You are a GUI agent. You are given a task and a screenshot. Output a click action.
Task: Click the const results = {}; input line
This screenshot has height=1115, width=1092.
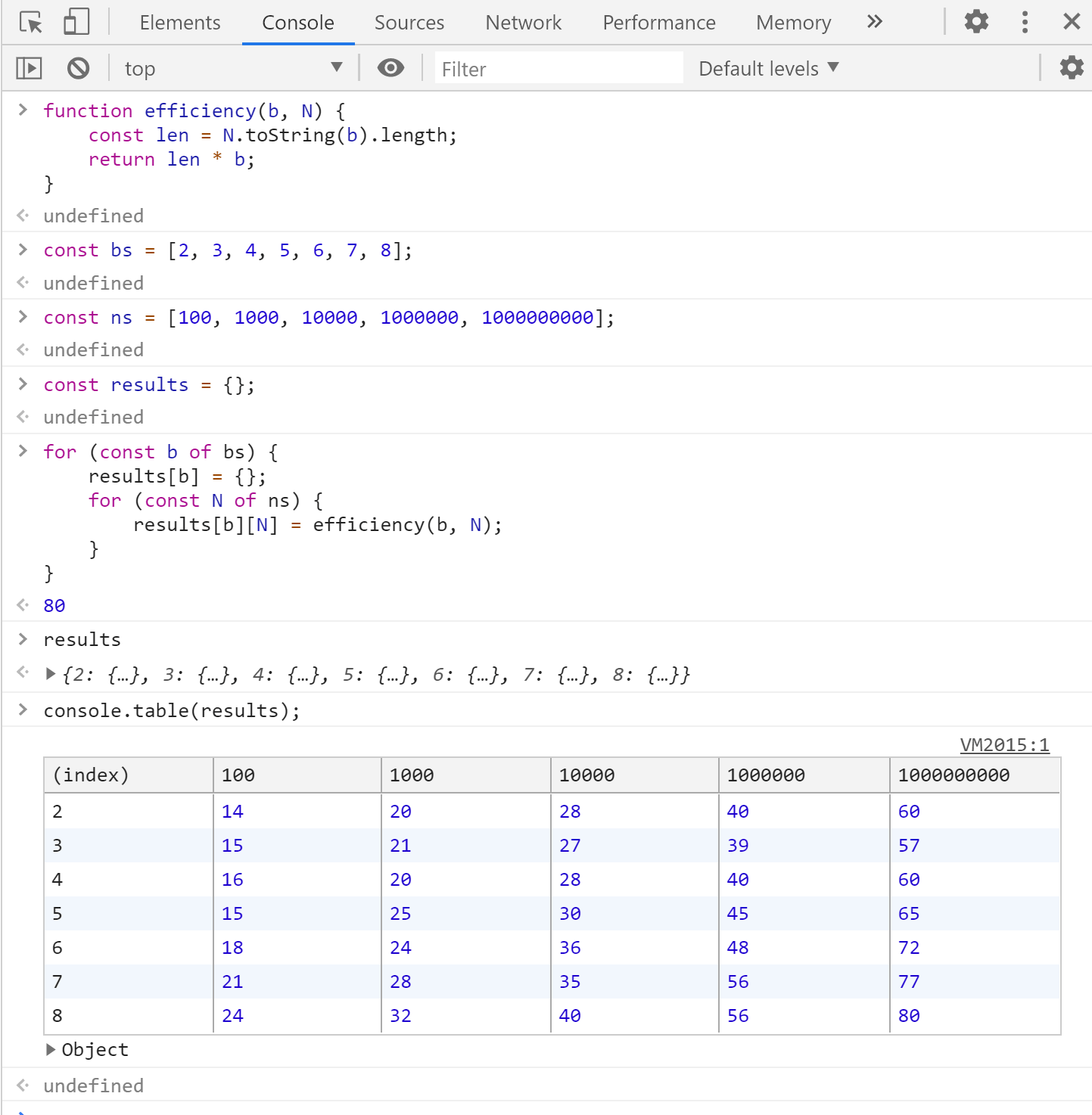(x=149, y=384)
